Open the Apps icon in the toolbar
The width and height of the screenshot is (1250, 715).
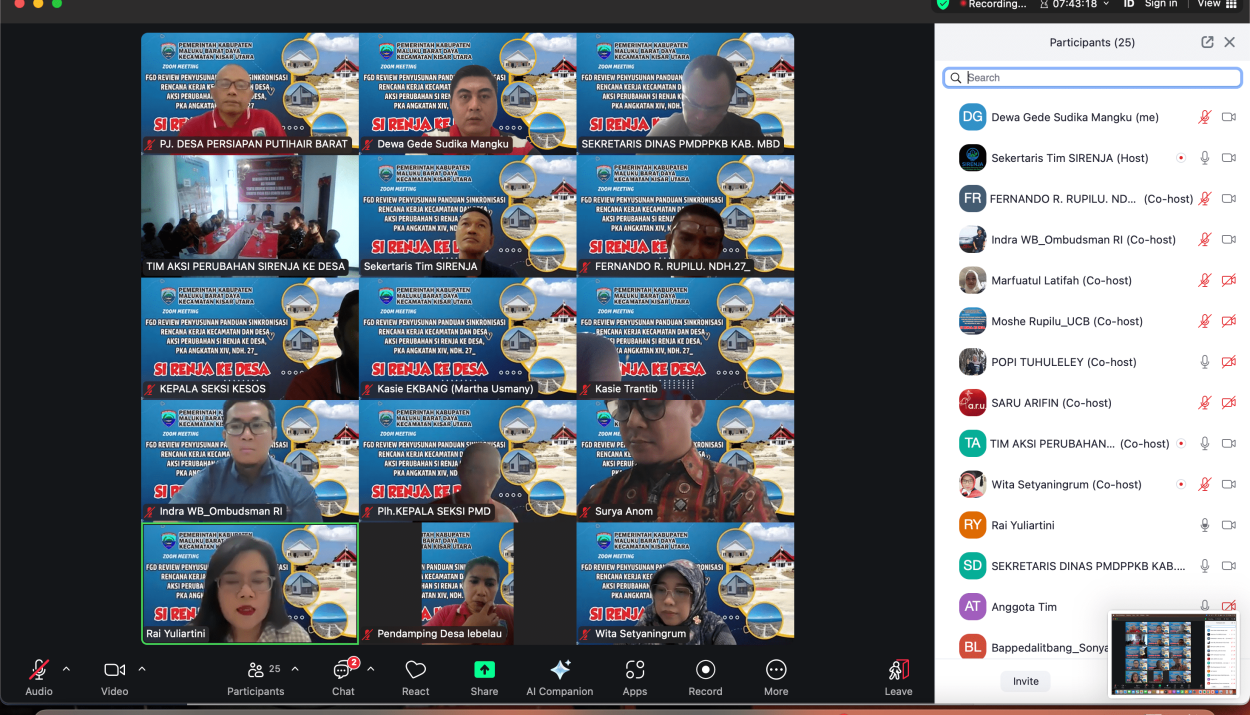pyautogui.click(x=635, y=670)
